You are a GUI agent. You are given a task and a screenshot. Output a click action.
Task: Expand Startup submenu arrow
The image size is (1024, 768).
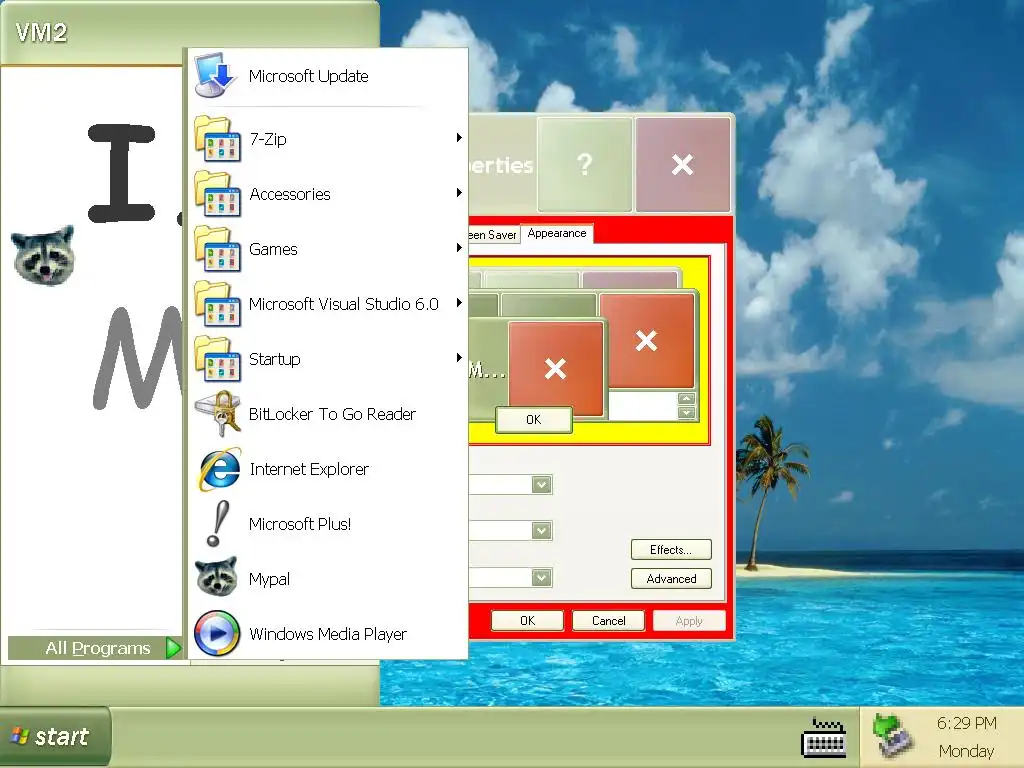(459, 357)
